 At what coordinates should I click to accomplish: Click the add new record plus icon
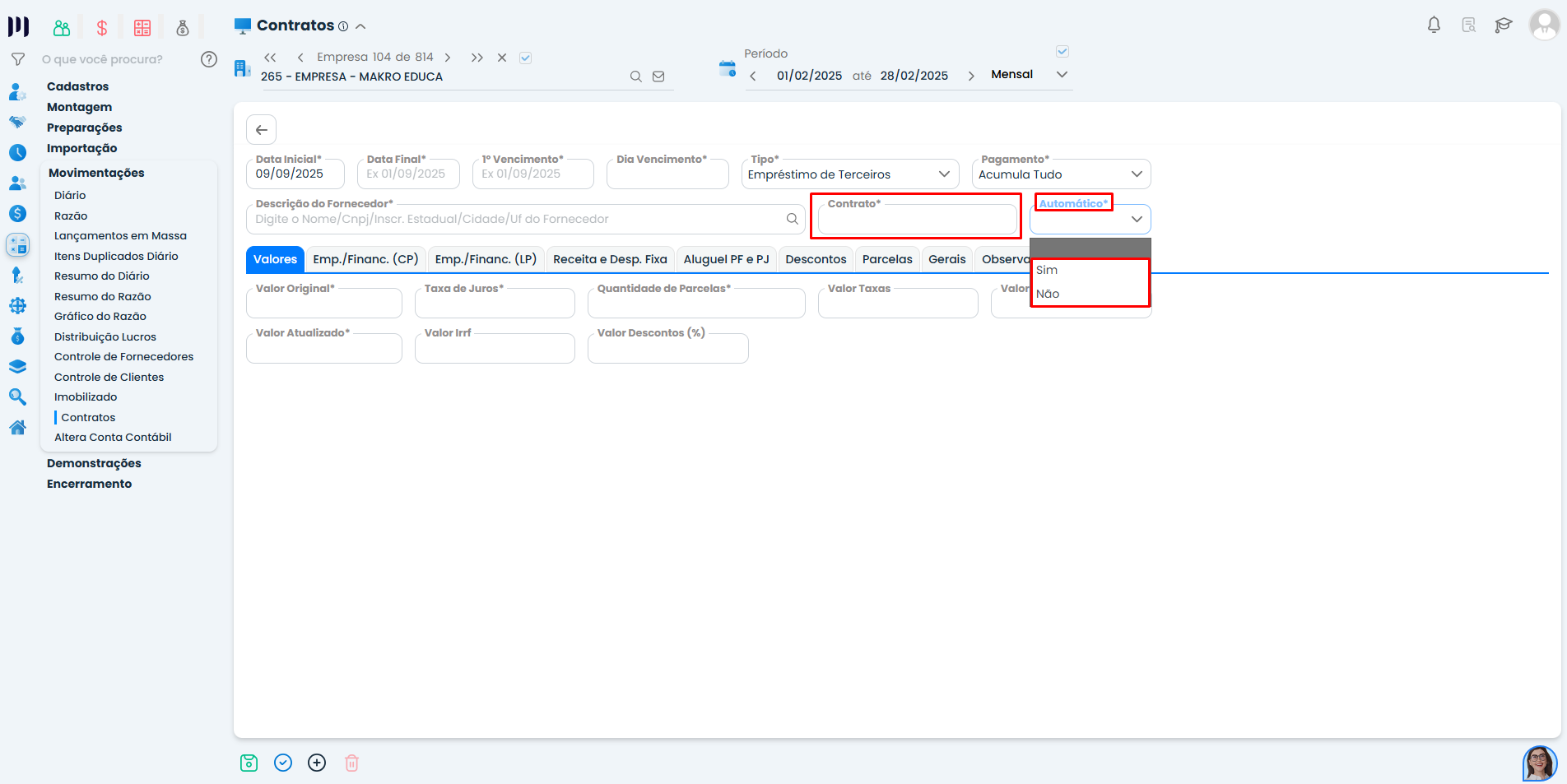pos(317,763)
